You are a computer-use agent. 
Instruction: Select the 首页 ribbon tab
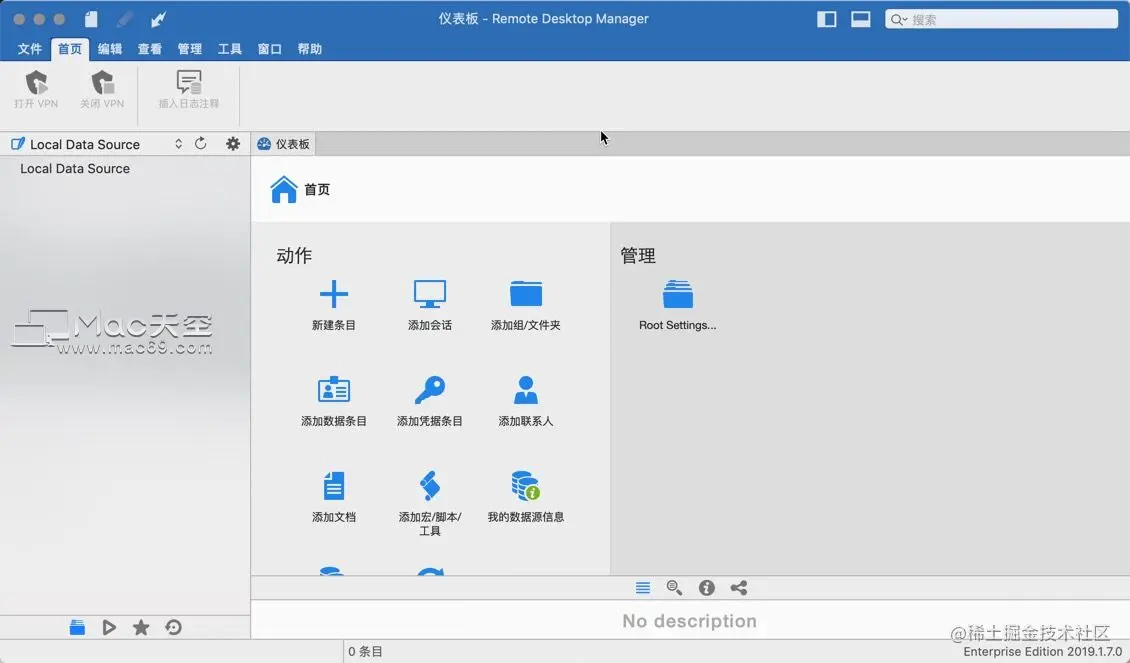70,49
